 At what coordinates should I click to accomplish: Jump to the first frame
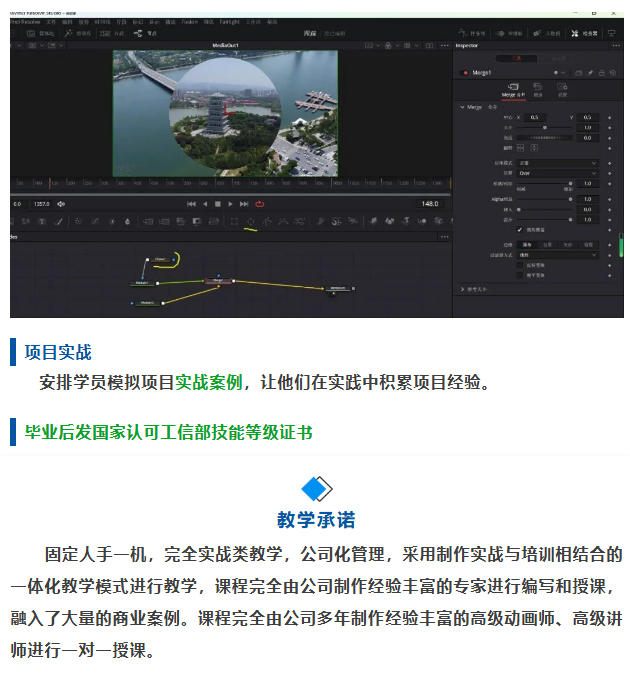click(x=192, y=204)
